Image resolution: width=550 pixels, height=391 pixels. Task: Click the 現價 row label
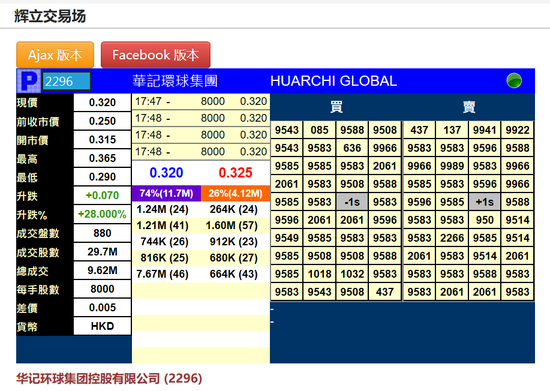coord(27,102)
